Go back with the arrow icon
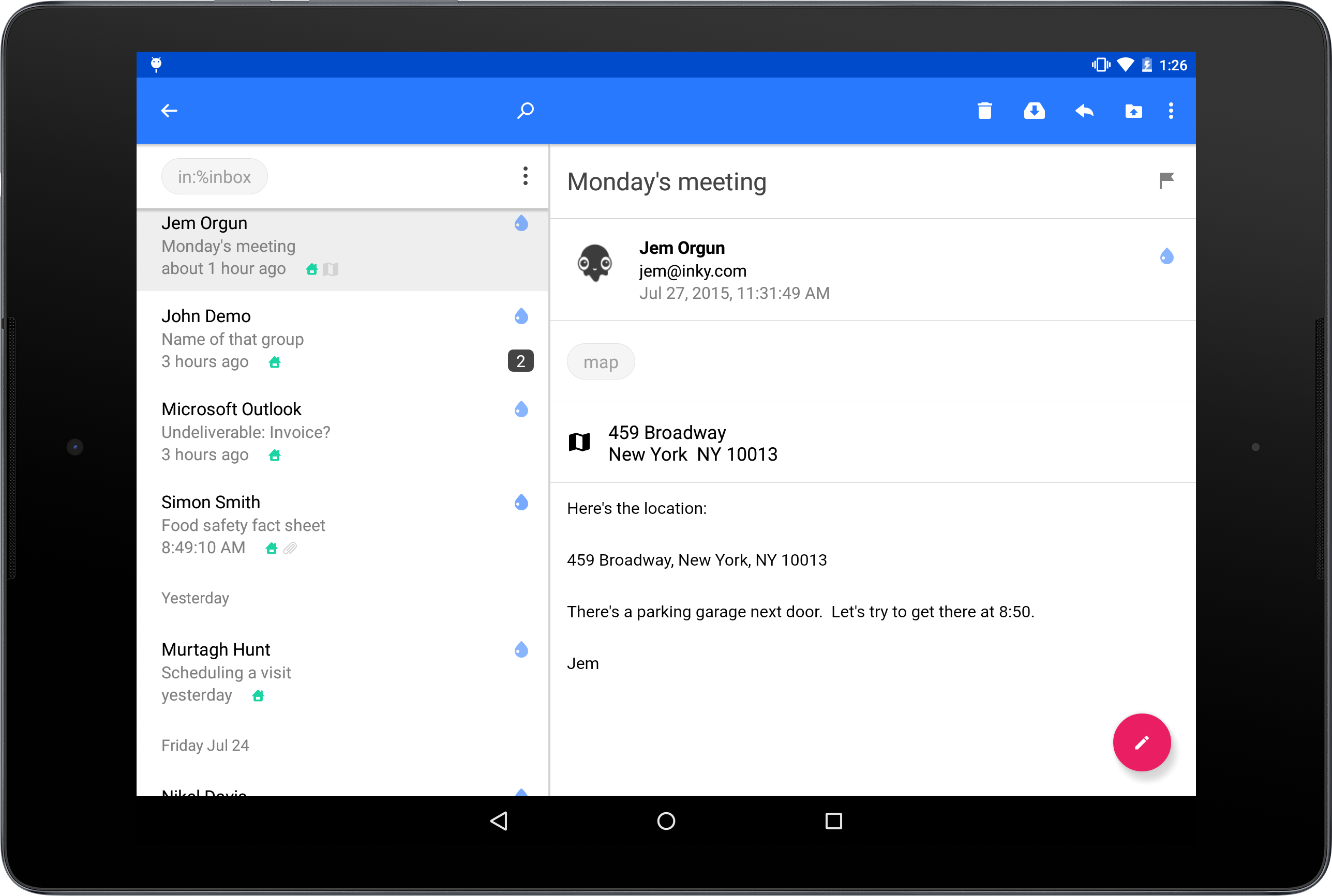1332x896 pixels. point(169,111)
